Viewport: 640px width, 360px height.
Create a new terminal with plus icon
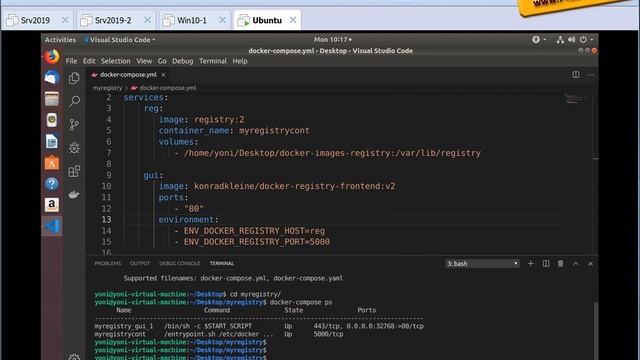[x=531, y=264]
